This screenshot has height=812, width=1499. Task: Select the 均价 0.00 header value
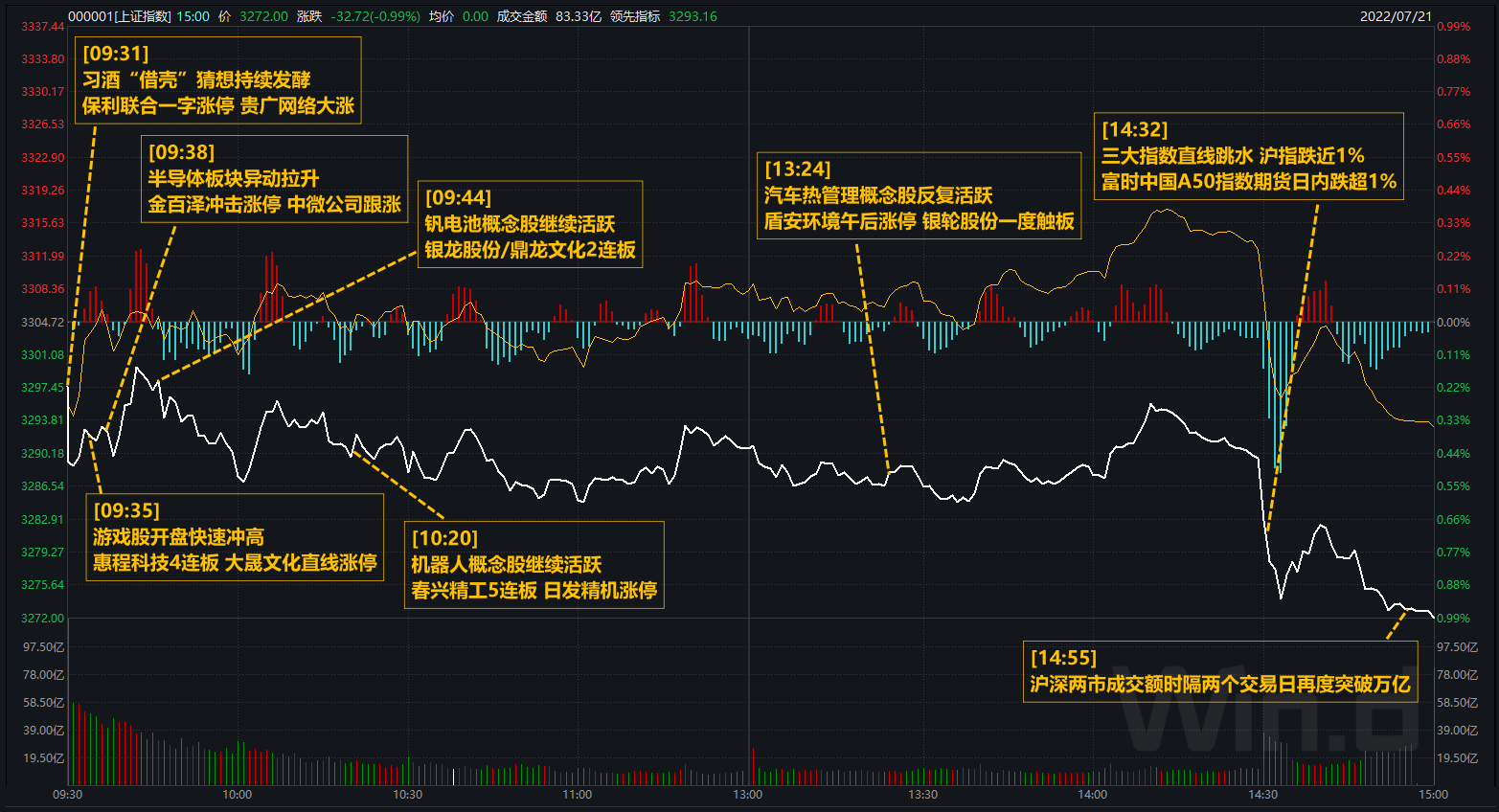tap(458, 16)
